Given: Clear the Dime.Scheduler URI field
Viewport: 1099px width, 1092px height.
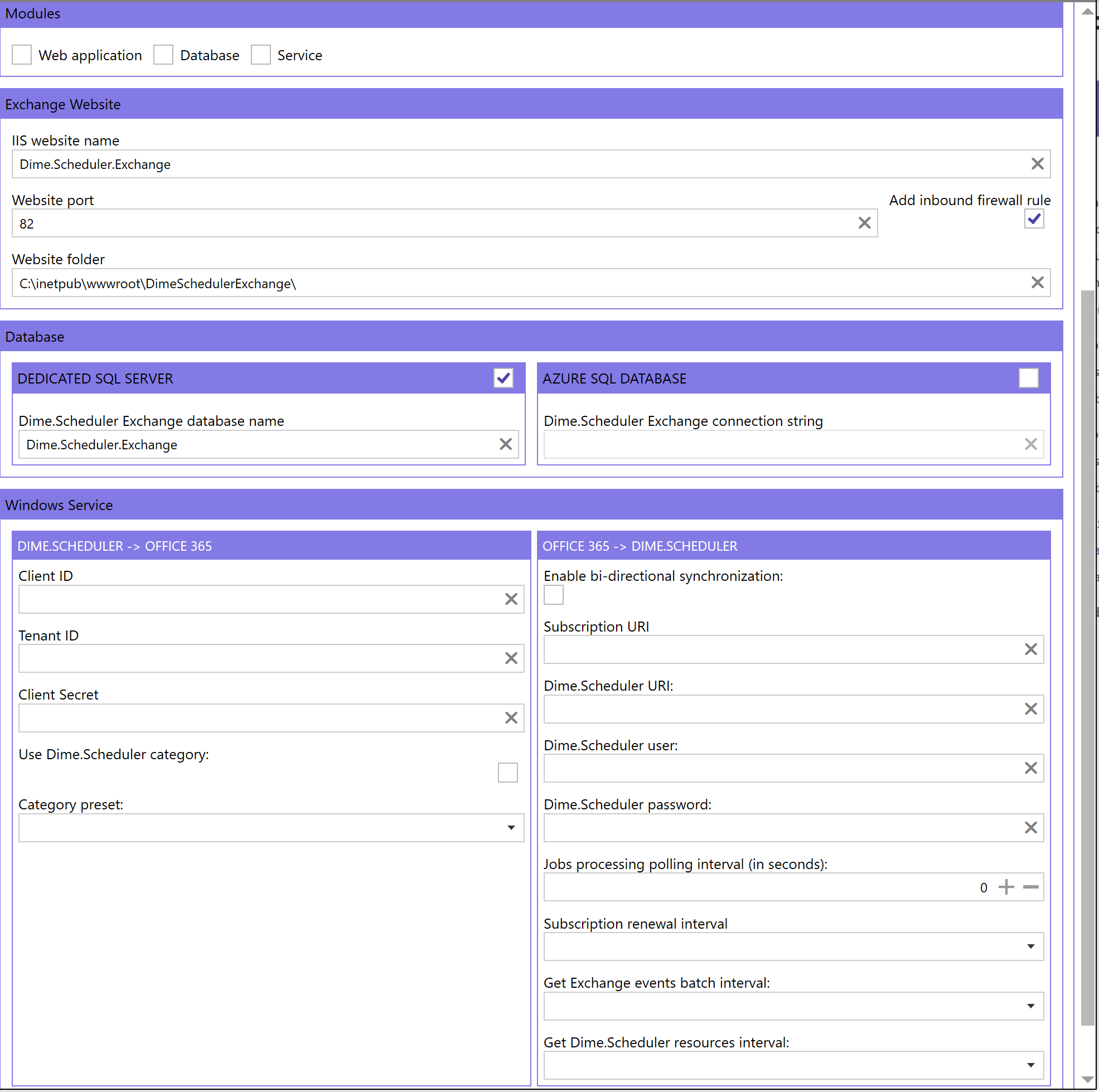Looking at the screenshot, I should (x=1030, y=708).
